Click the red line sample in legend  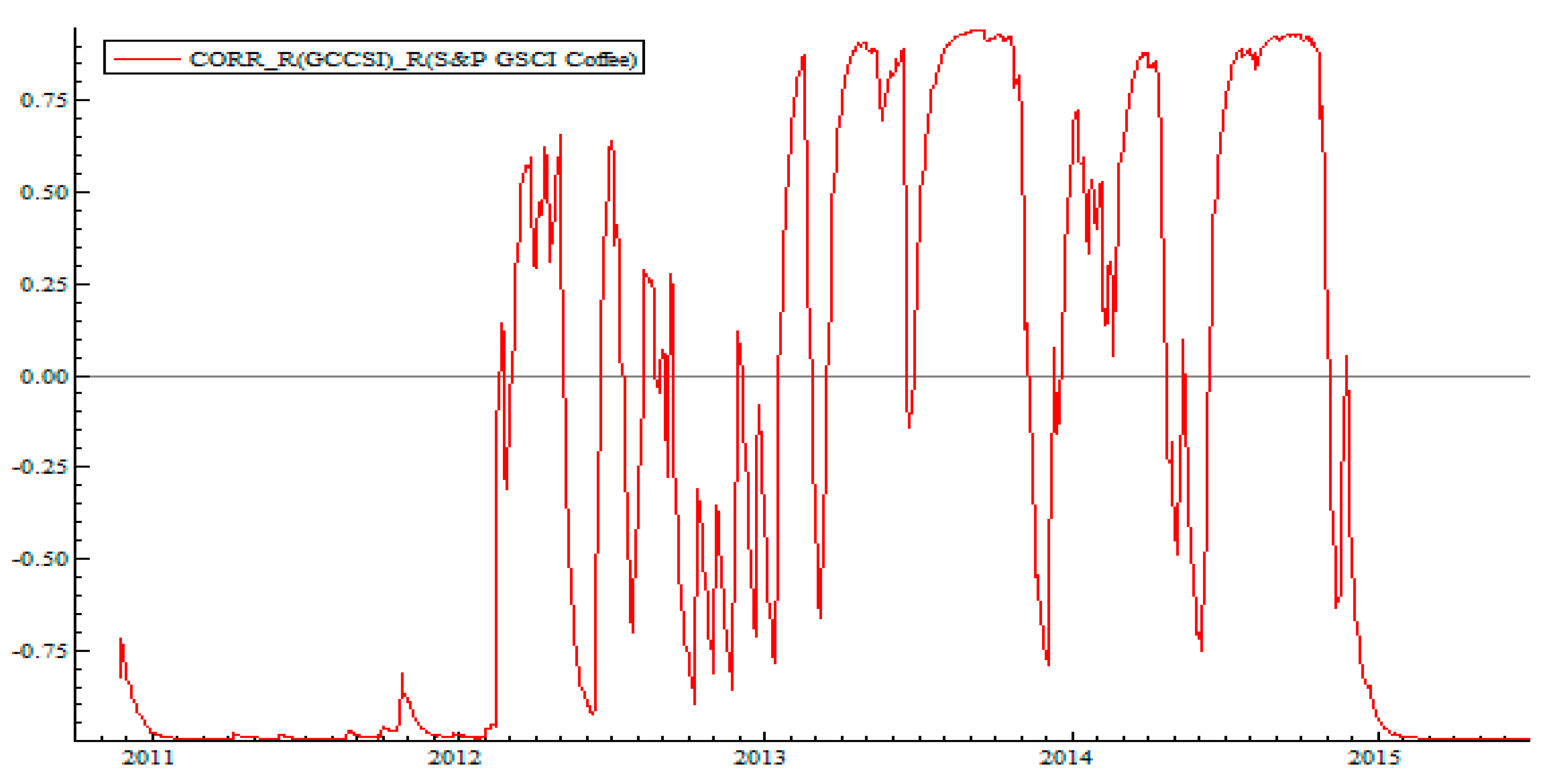tap(147, 59)
